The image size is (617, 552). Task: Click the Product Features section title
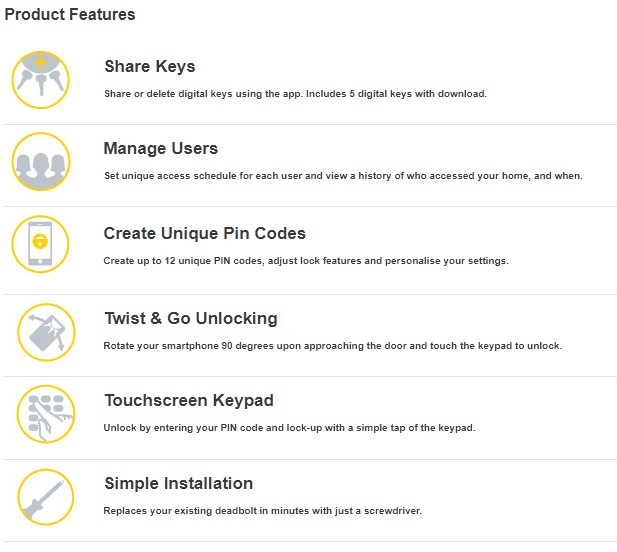(70, 15)
